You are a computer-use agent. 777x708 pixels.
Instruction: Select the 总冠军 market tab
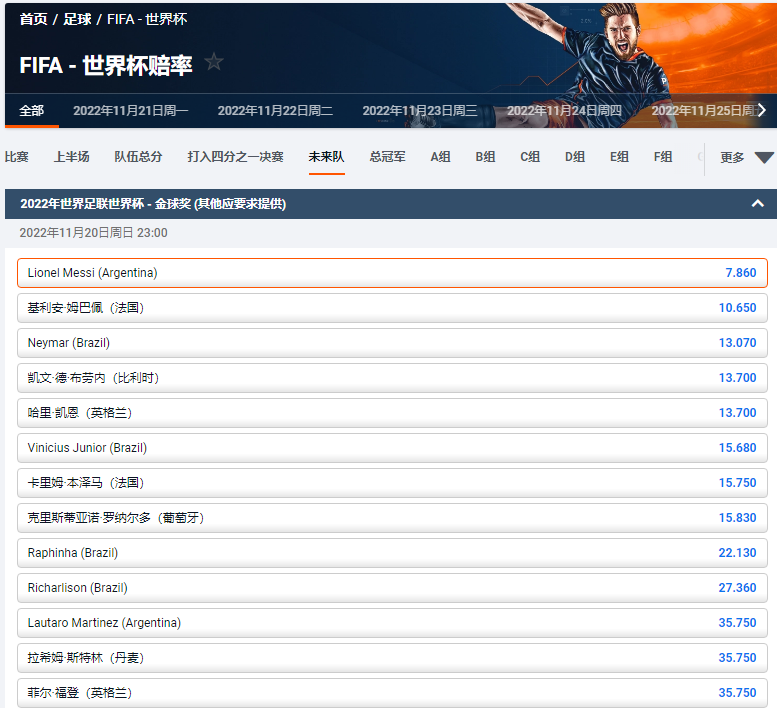pyautogui.click(x=387, y=157)
